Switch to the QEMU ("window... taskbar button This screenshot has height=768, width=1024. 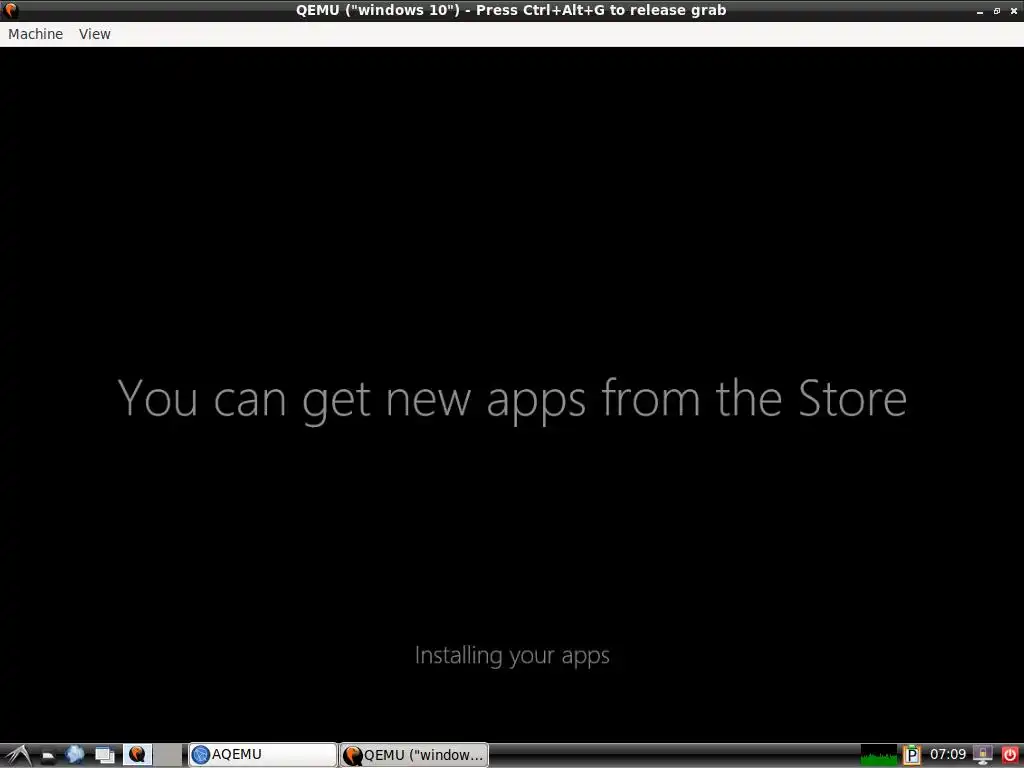tap(414, 755)
